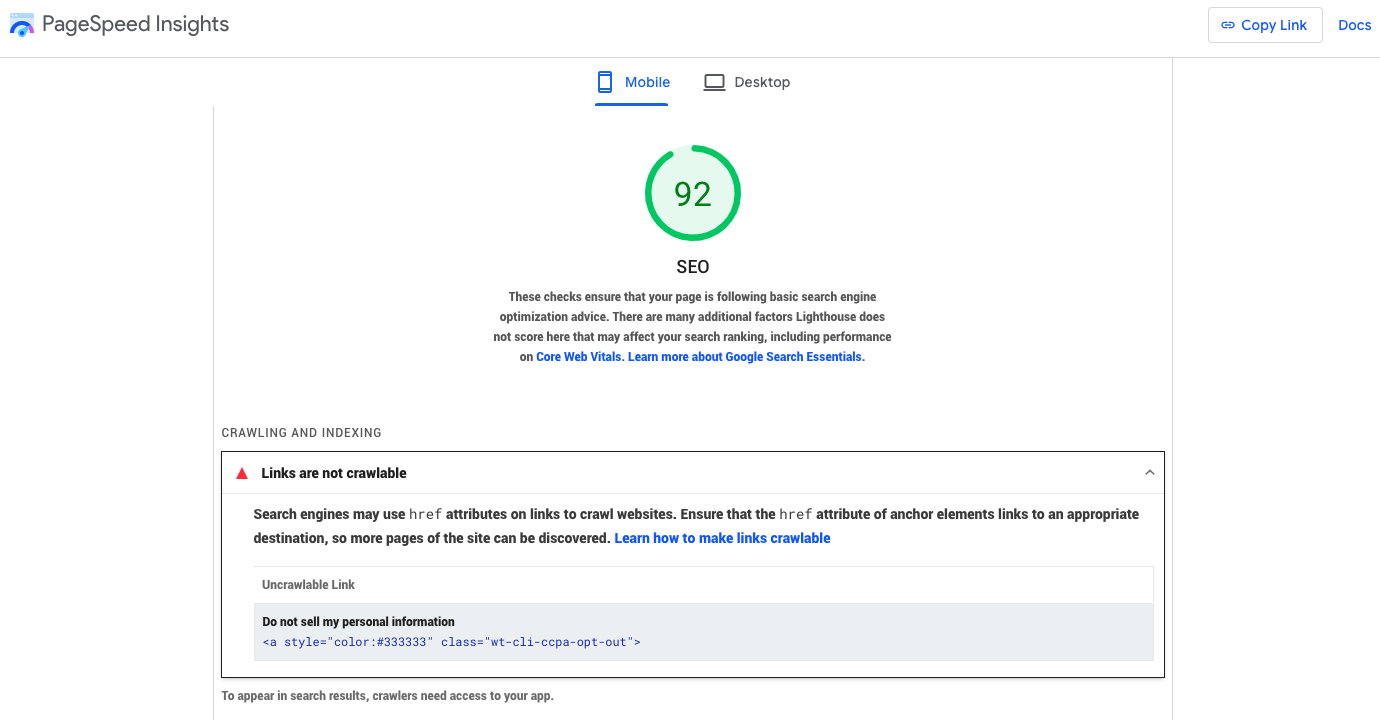Click the PageSpeed Insights title text
Screen dimensions: 1380x720
pyautogui.click(x=135, y=25)
